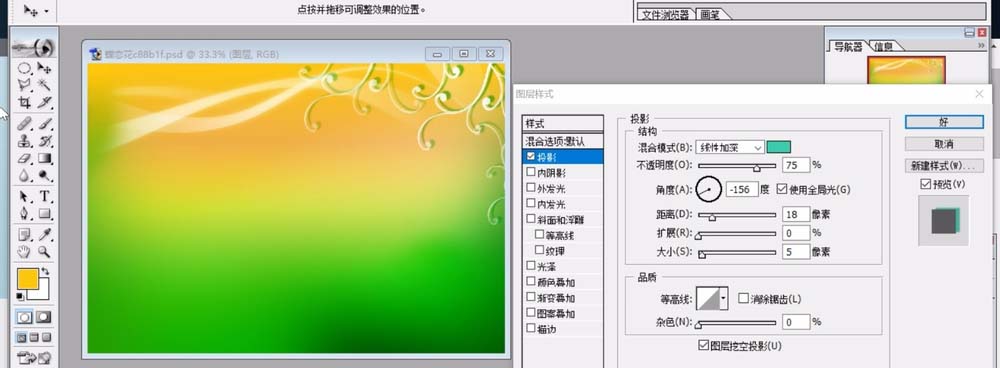Jump to ImageReady icon
The height and width of the screenshot is (368, 1000).
pyautogui.click(x=34, y=358)
